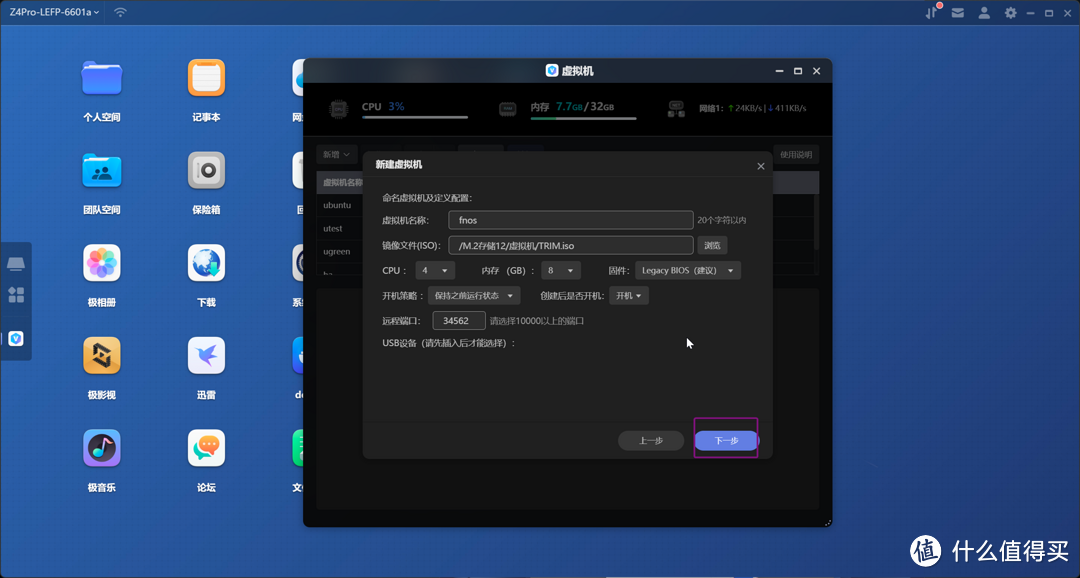This screenshot has height=578, width=1080.
Task: Expand the 固件 Legacy BIOS dropdown
Action: [688, 270]
